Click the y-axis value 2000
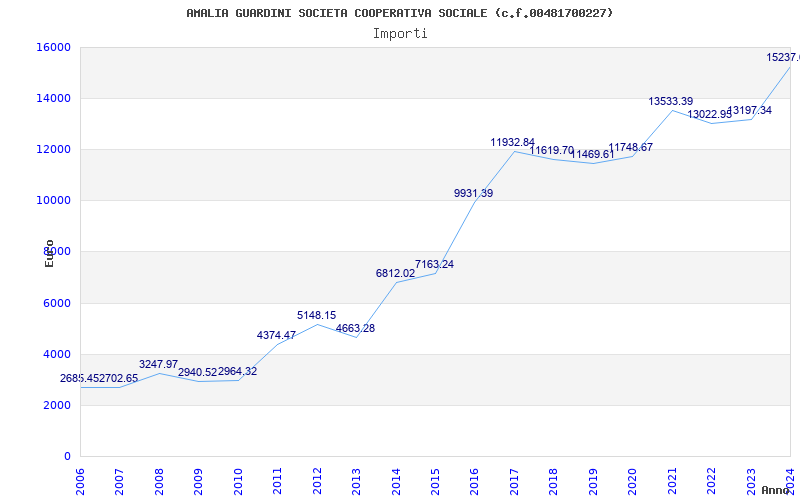Image resolution: width=800 pixels, height=500 pixels. (x=57, y=405)
